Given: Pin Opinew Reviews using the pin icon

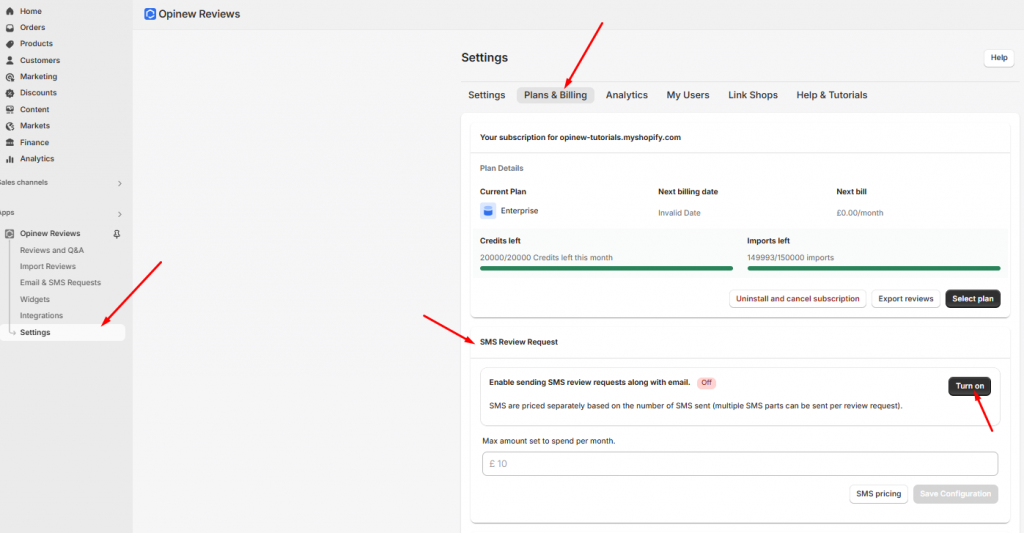Looking at the screenshot, I should [x=117, y=234].
